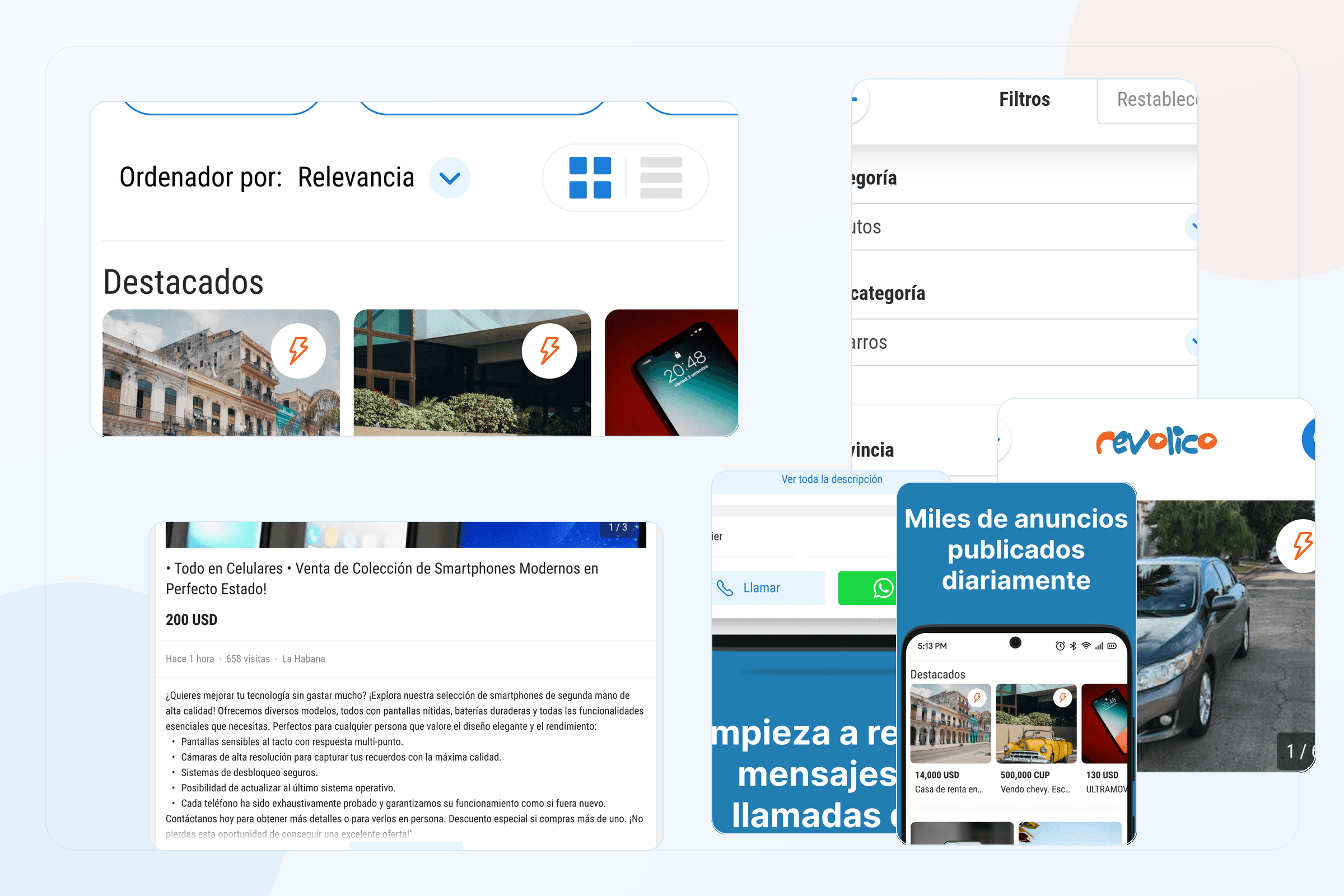1344x896 pixels.
Task: Click the '658 visitas' counter
Action: tap(248, 659)
